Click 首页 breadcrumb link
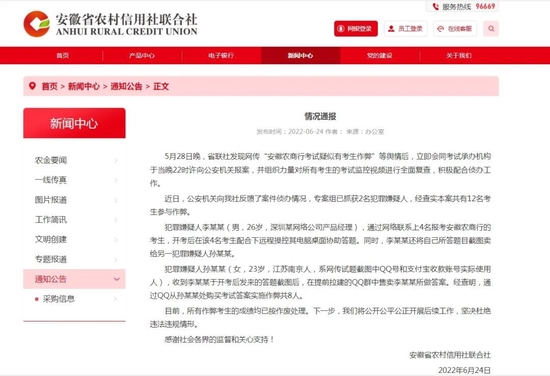Image resolution: width=550 pixels, height=376 pixels. click(x=49, y=86)
